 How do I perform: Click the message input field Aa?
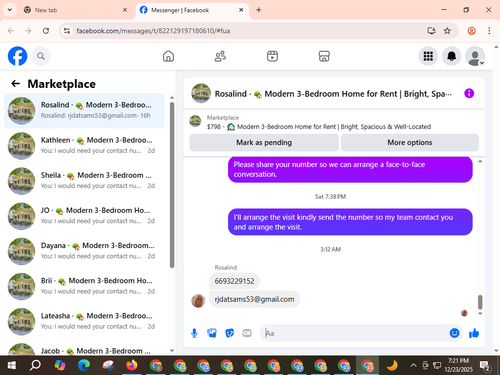click(355, 333)
